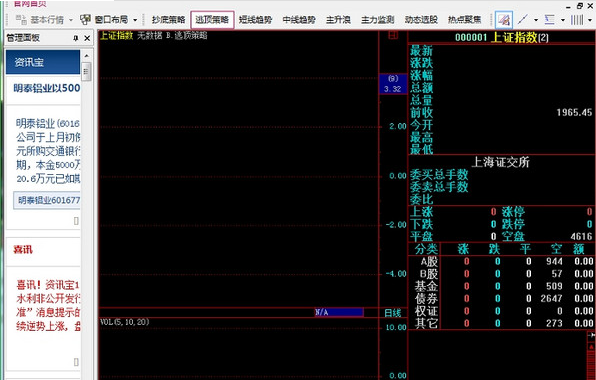Click the 日线 period label on chart

pyautogui.click(x=393, y=313)
